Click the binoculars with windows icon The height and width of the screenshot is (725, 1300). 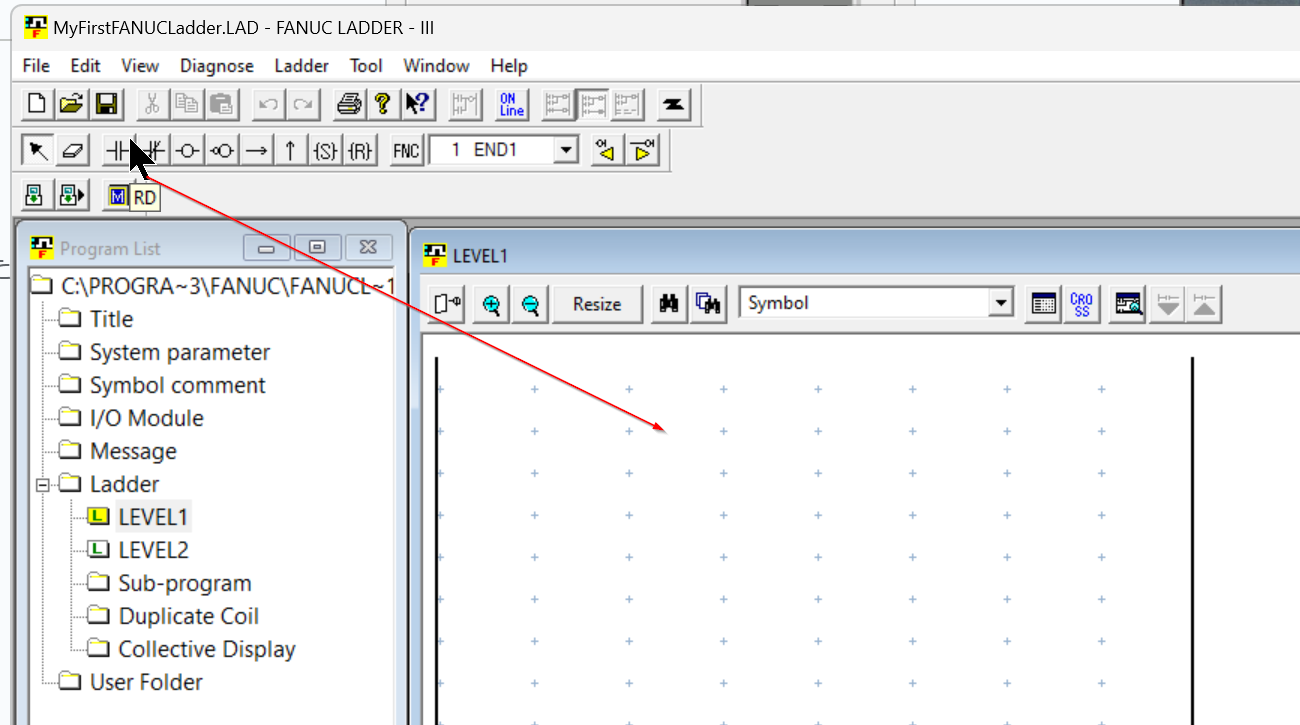(x=708, y=304)
